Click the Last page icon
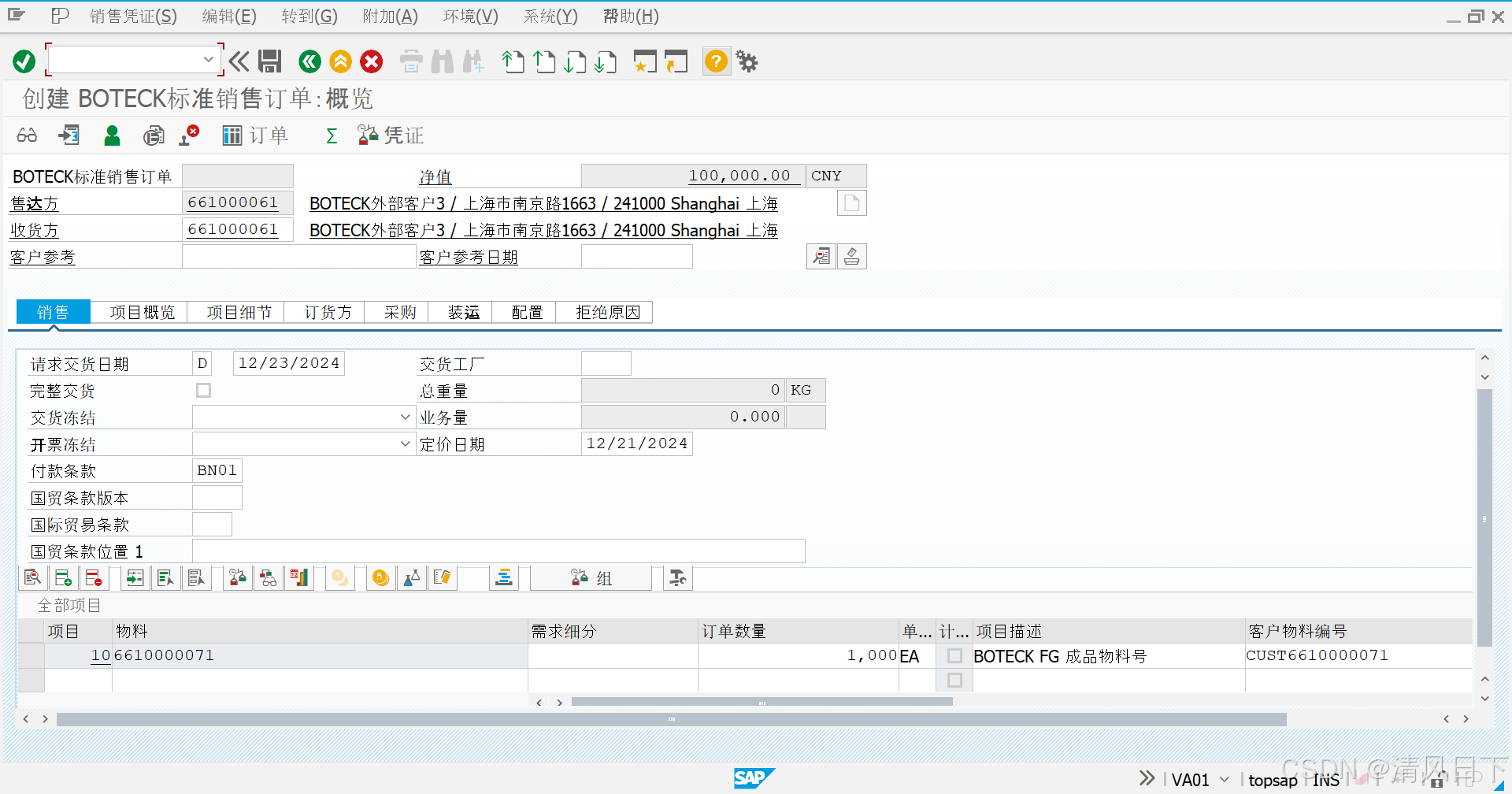 (x=606, y=61)
